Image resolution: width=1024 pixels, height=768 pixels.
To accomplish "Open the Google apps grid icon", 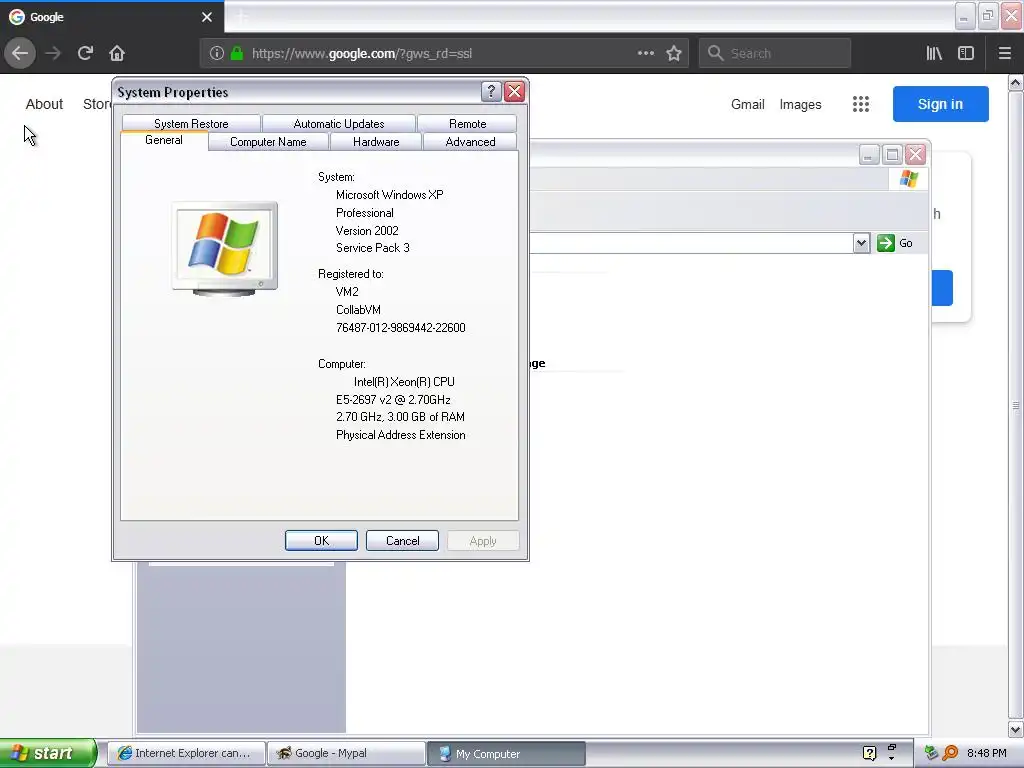I will 861,104.
